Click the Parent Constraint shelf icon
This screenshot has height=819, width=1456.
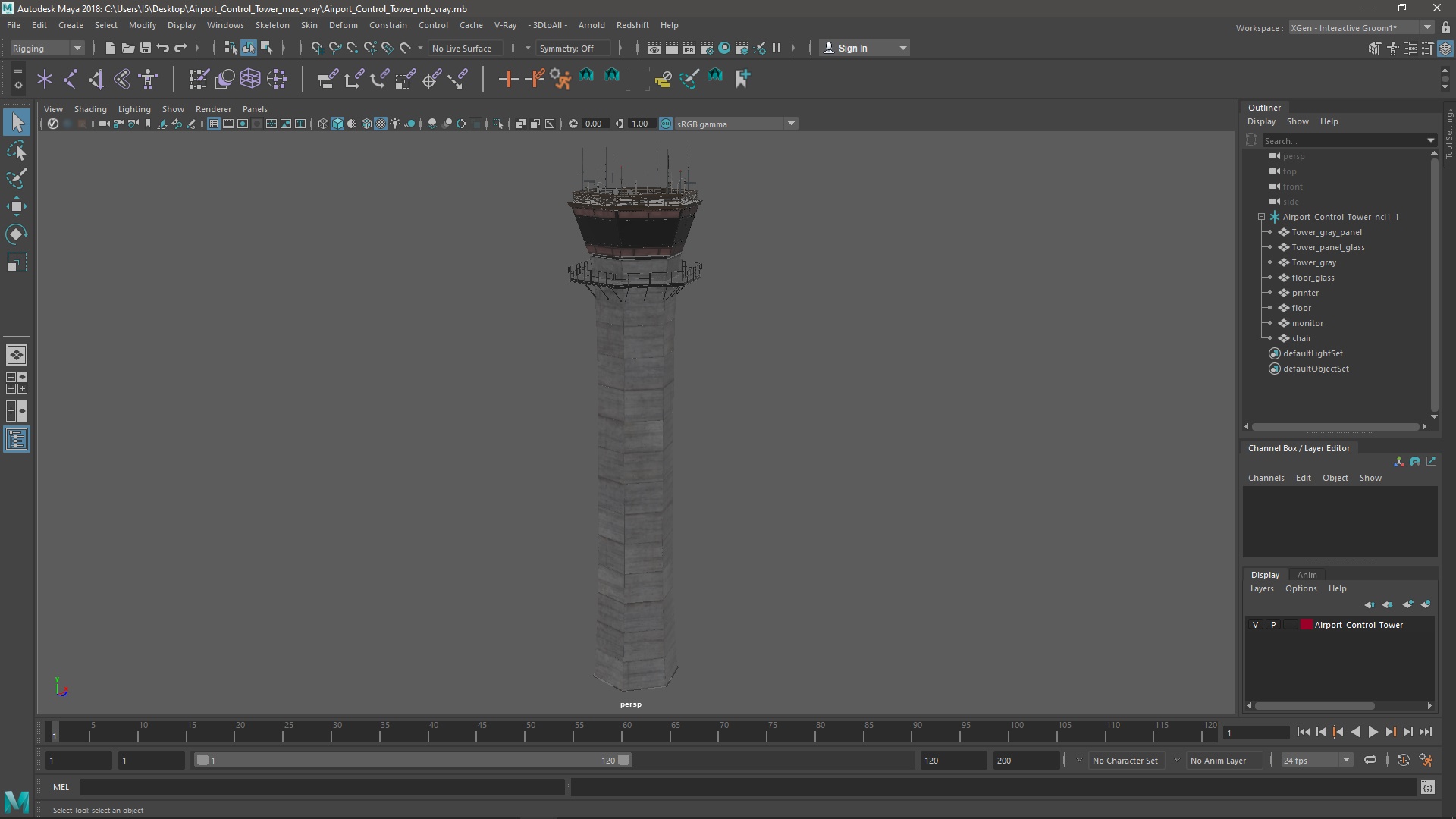[327, 78]
